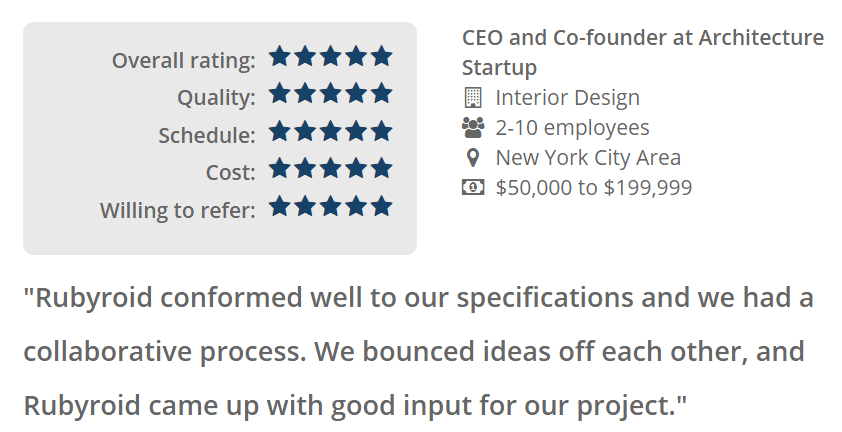Click the $50,000 to $199,999 budget text

[593, 188]
